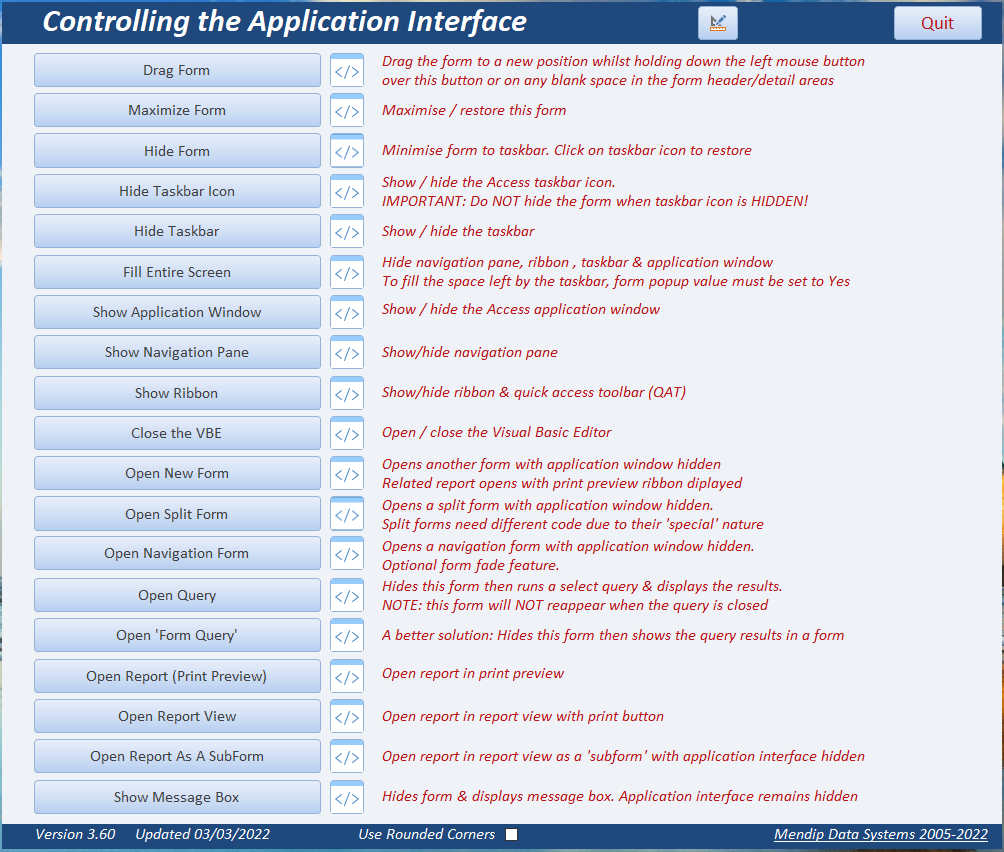Select Show Navigation Pane button

pyautogui.click(x=177, y=353)
